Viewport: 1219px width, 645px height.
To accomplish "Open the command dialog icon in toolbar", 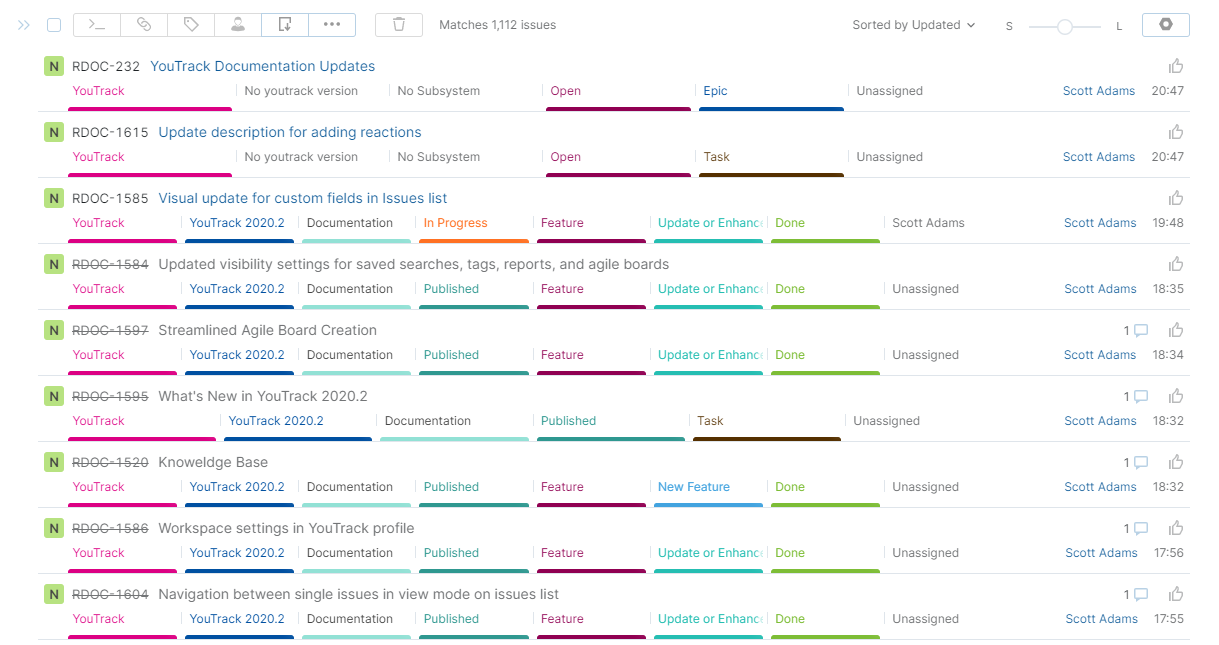I will point(97,25).
